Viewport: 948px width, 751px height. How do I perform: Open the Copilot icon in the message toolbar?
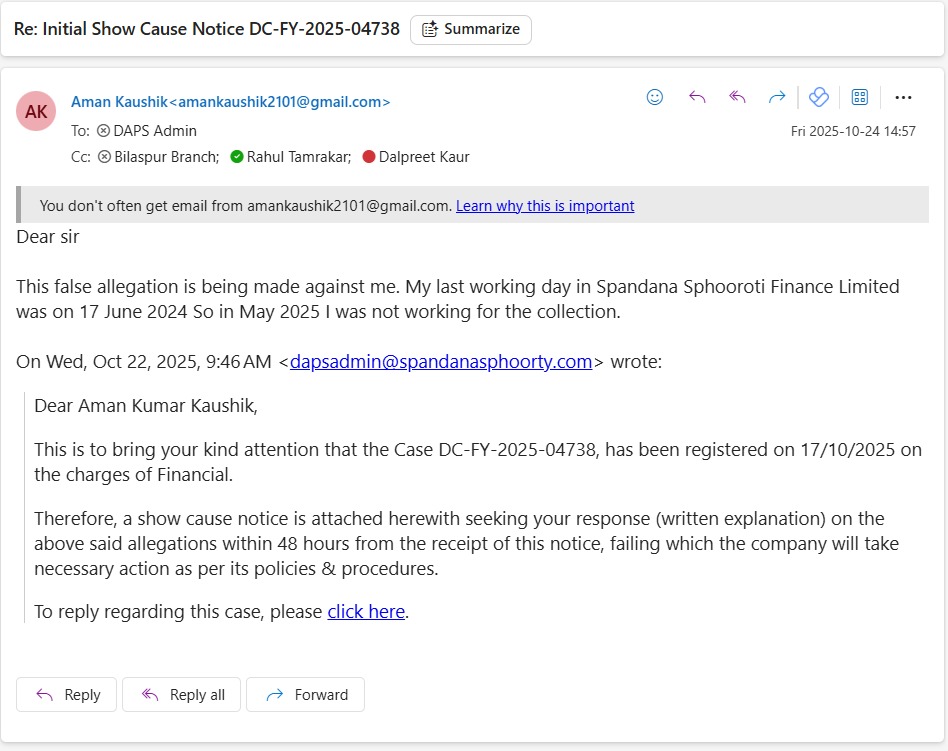click(x=818, y=97)
